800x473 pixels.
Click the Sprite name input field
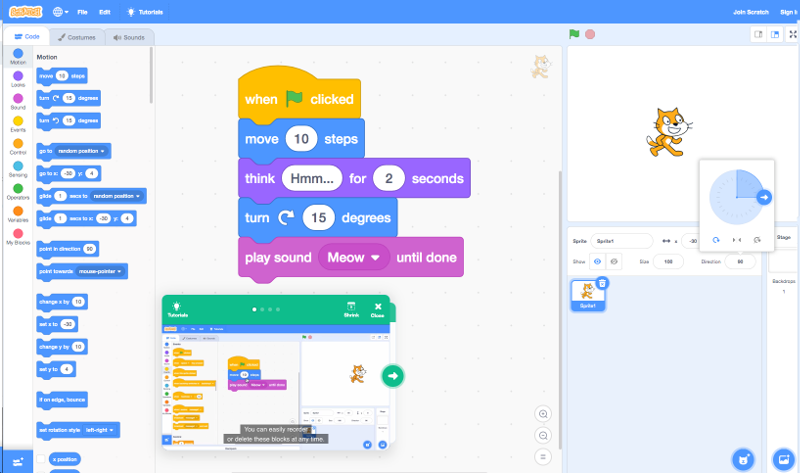tap(621, 241)
